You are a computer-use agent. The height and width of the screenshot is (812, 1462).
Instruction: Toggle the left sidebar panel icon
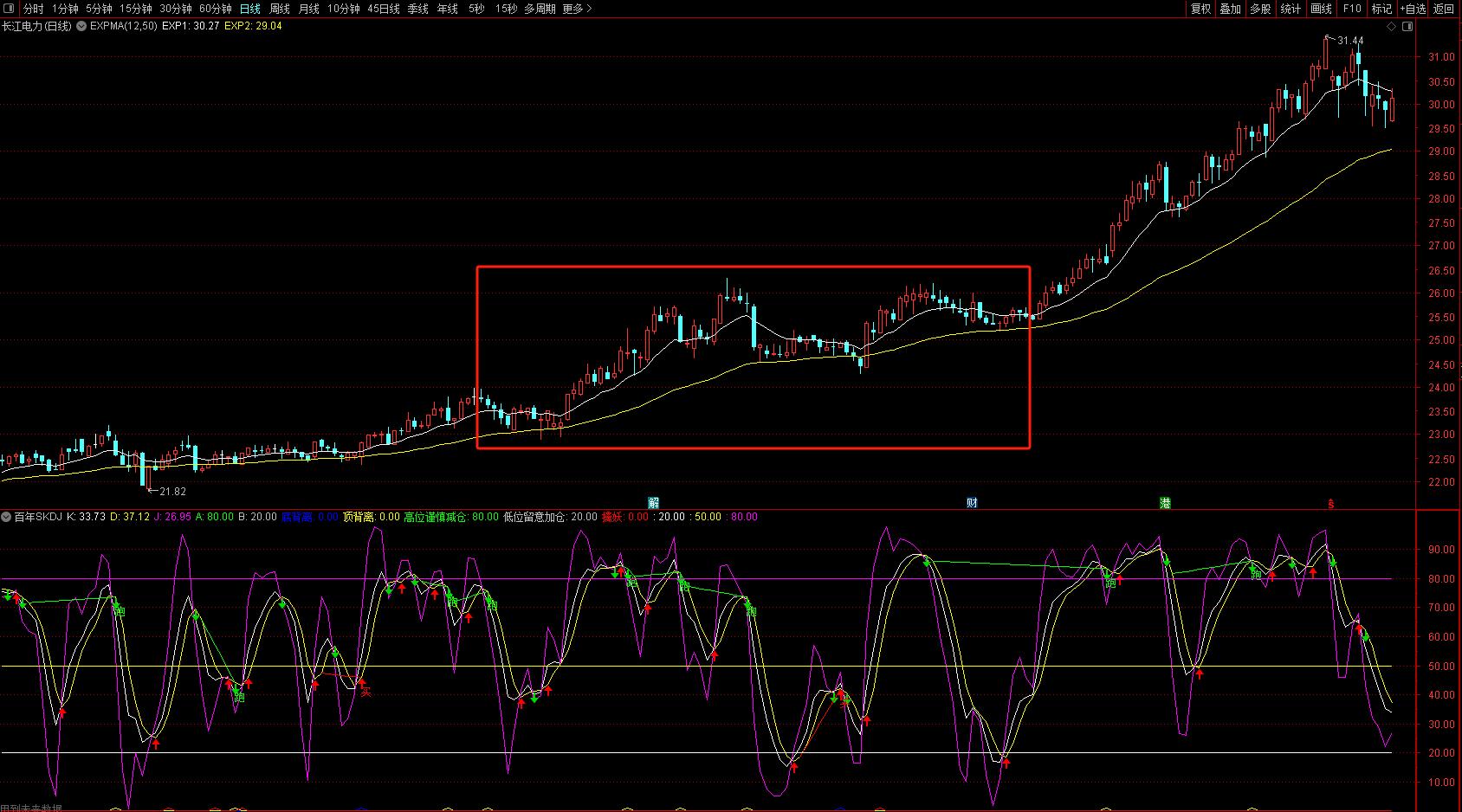tap(8, 9)
